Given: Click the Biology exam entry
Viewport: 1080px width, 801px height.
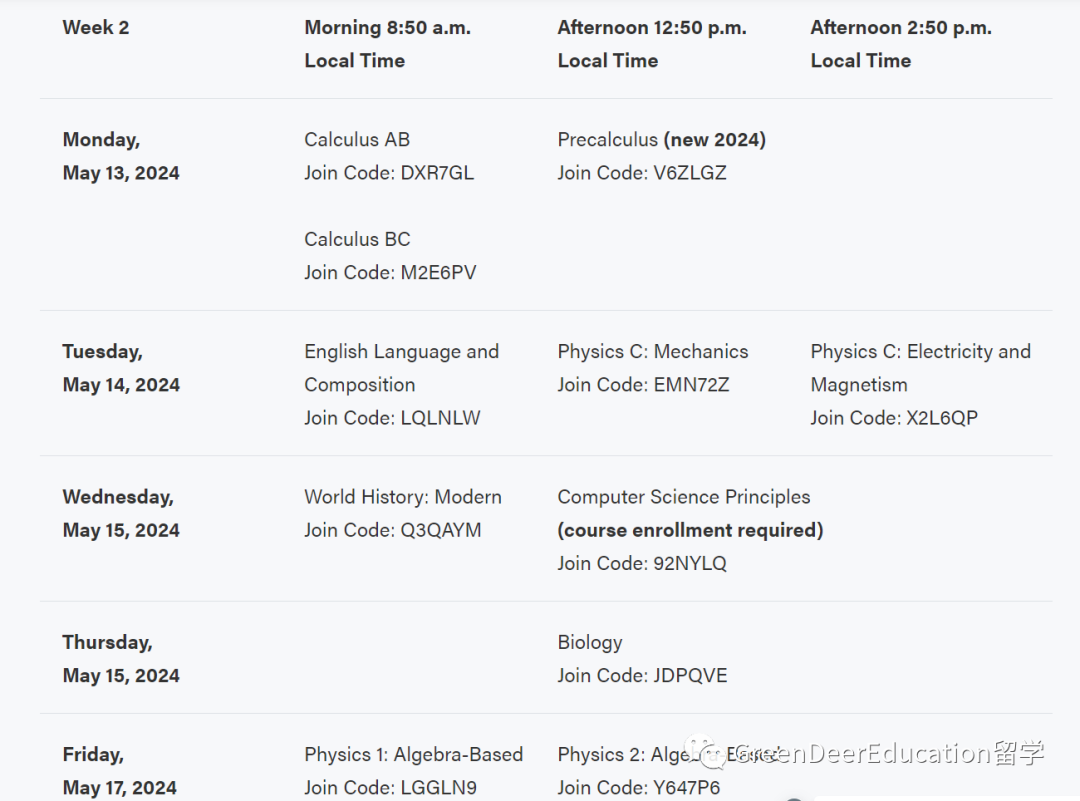Looking at the screenshot, I should 590,643.
